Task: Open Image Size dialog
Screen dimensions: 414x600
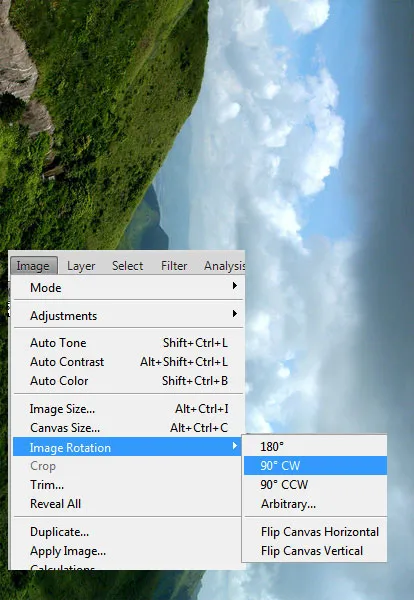Action: click(128, 409)
